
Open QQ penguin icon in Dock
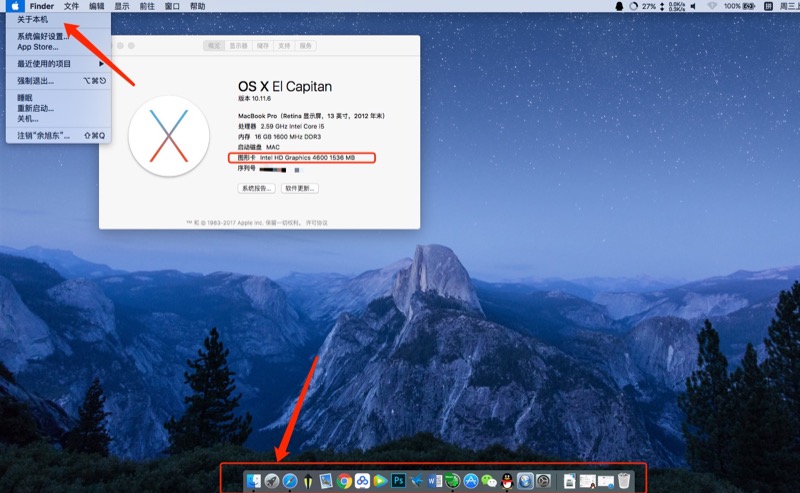[x=506, y=481]
